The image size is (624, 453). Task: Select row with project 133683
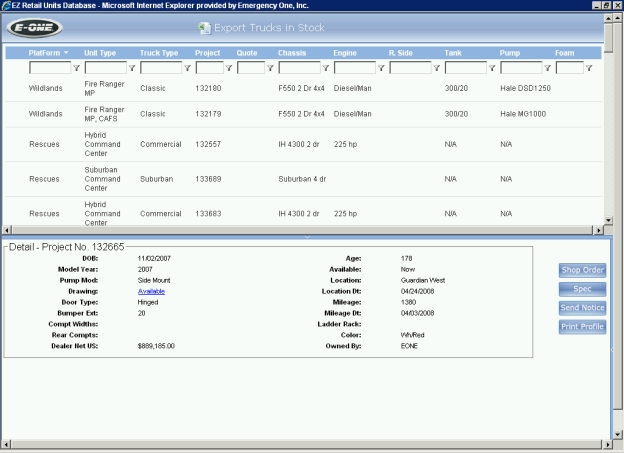point(303,211)
